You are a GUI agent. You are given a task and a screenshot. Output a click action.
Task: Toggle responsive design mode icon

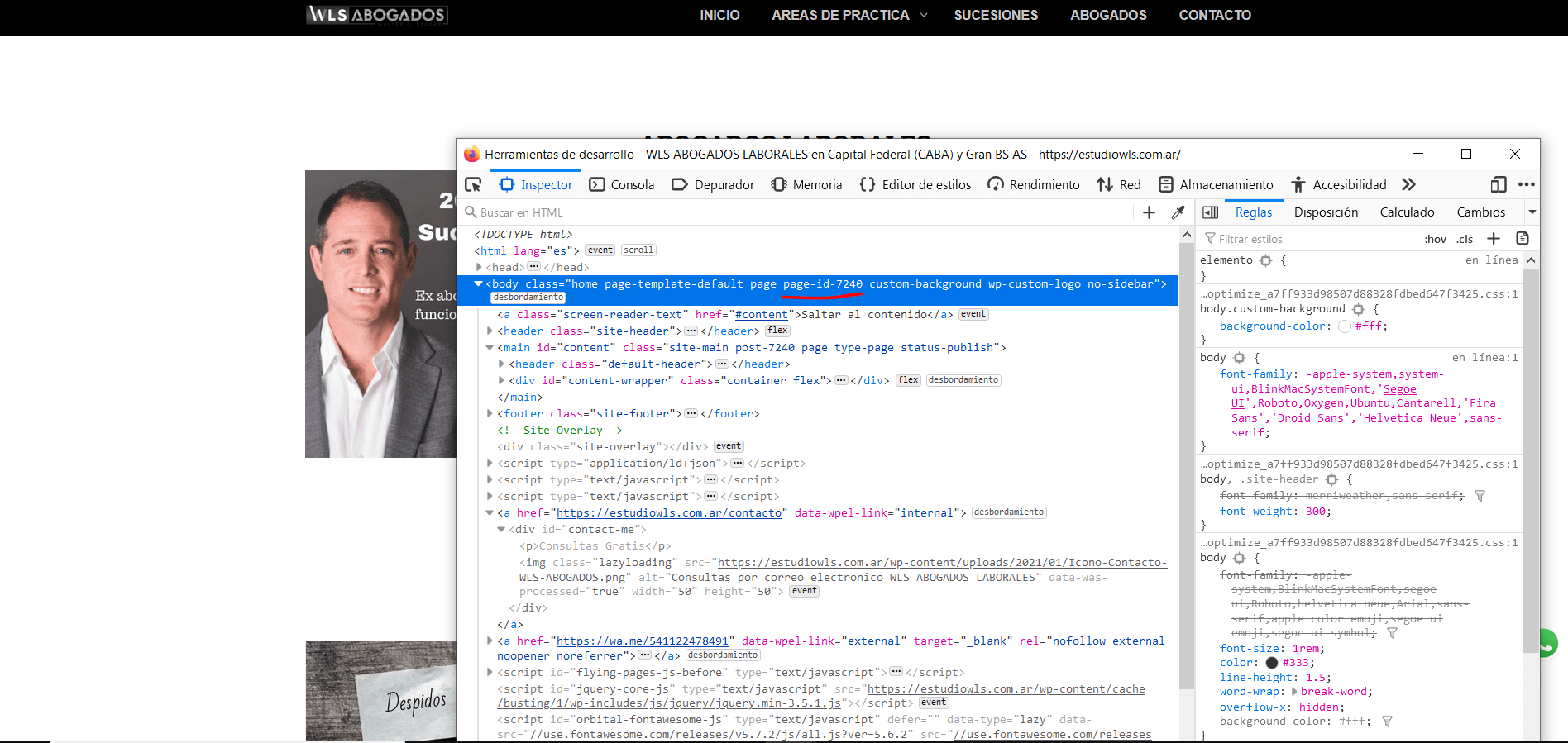point(1499,184)
